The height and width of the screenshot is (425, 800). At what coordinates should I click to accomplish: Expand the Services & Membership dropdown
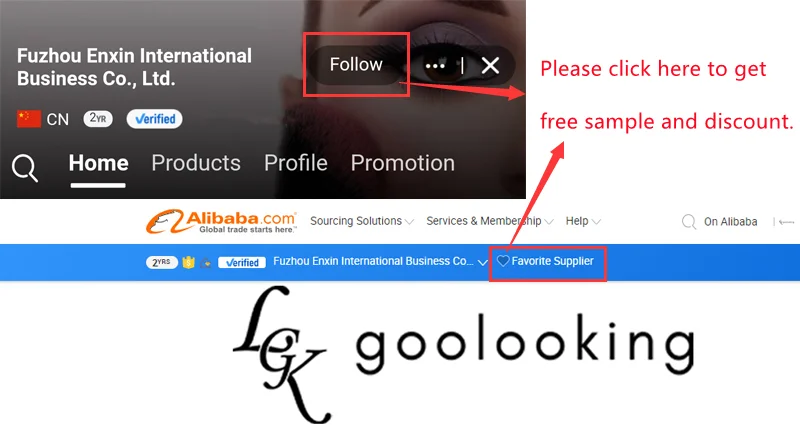point(489,221)
